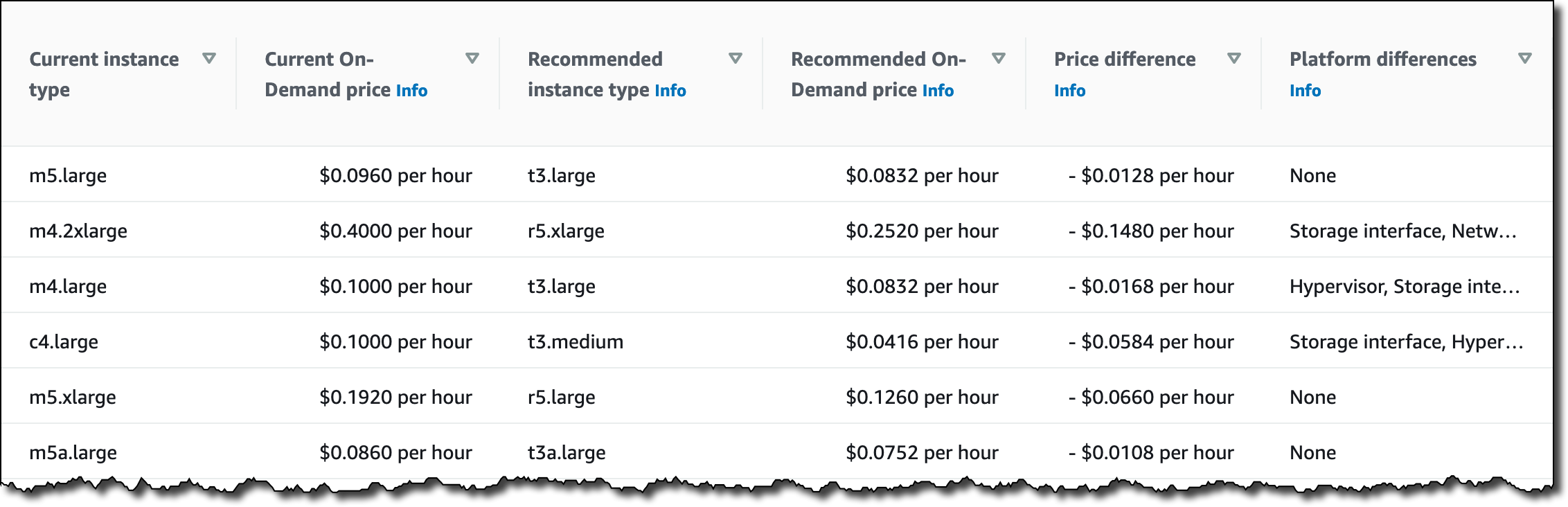The width and height of the screenshot is (1568, 507).
Task: Select the m4.2xlarge current instance cell
Action: click(78, 231)
